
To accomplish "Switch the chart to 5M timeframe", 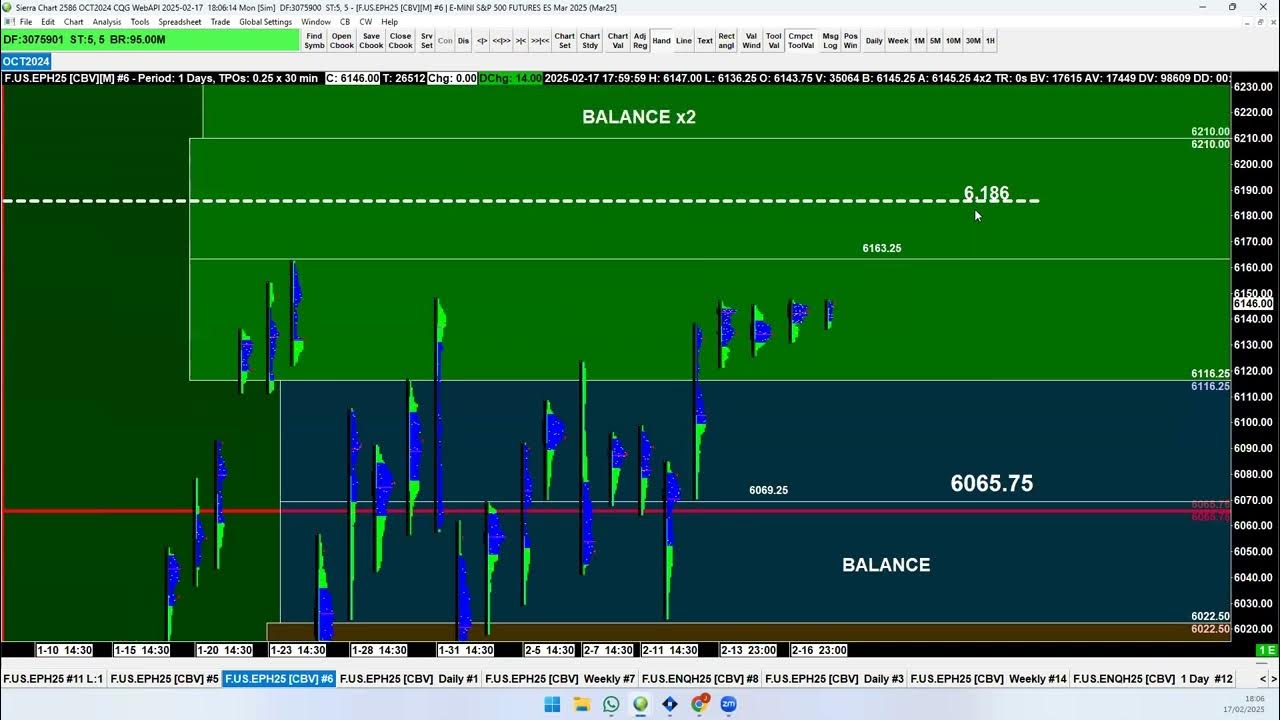I will click(934, 40).
